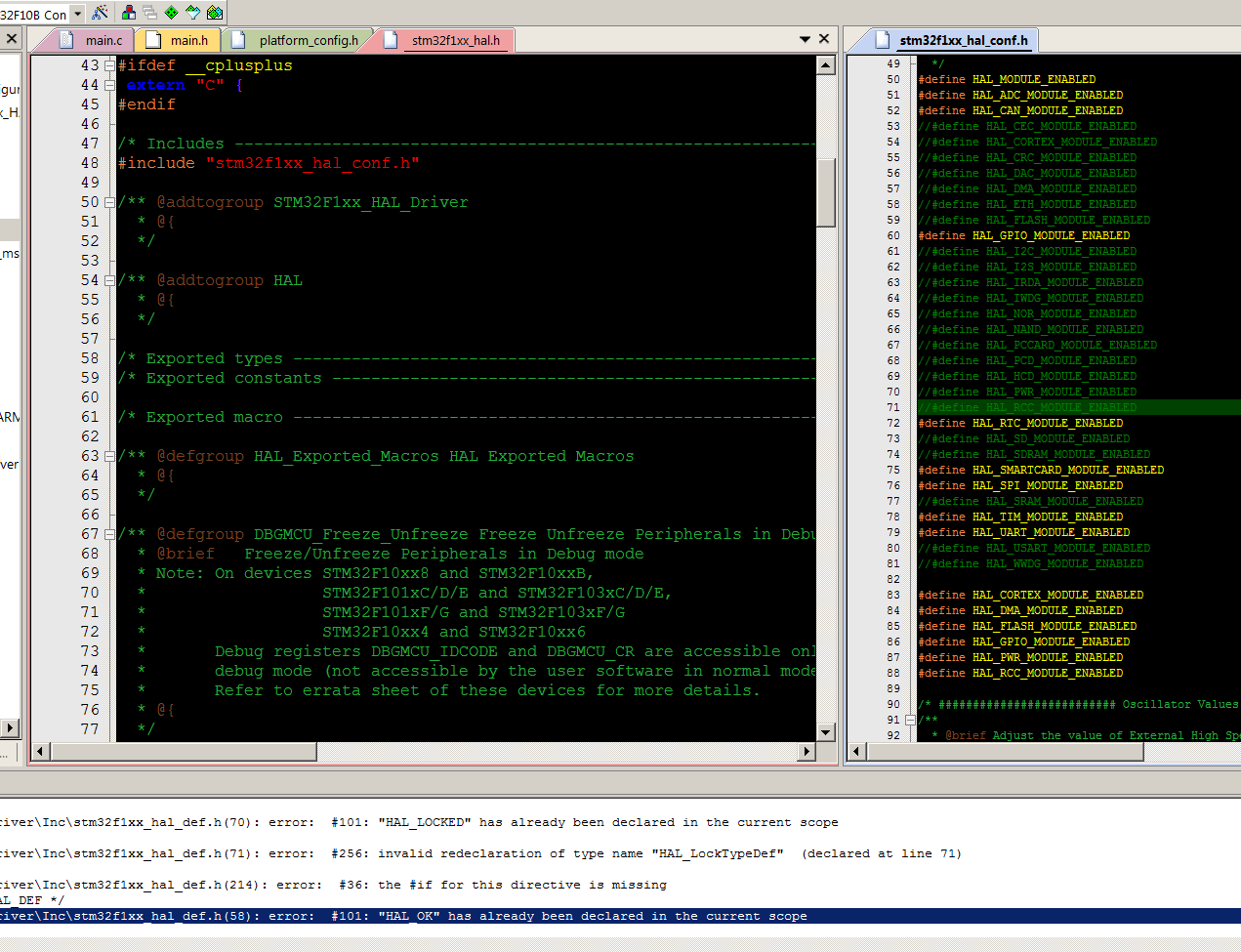Click line 52 HAL_CAN_MODULE_ENABLED define
This screenshot has height=952, width=1241.
click(1020, 110)
